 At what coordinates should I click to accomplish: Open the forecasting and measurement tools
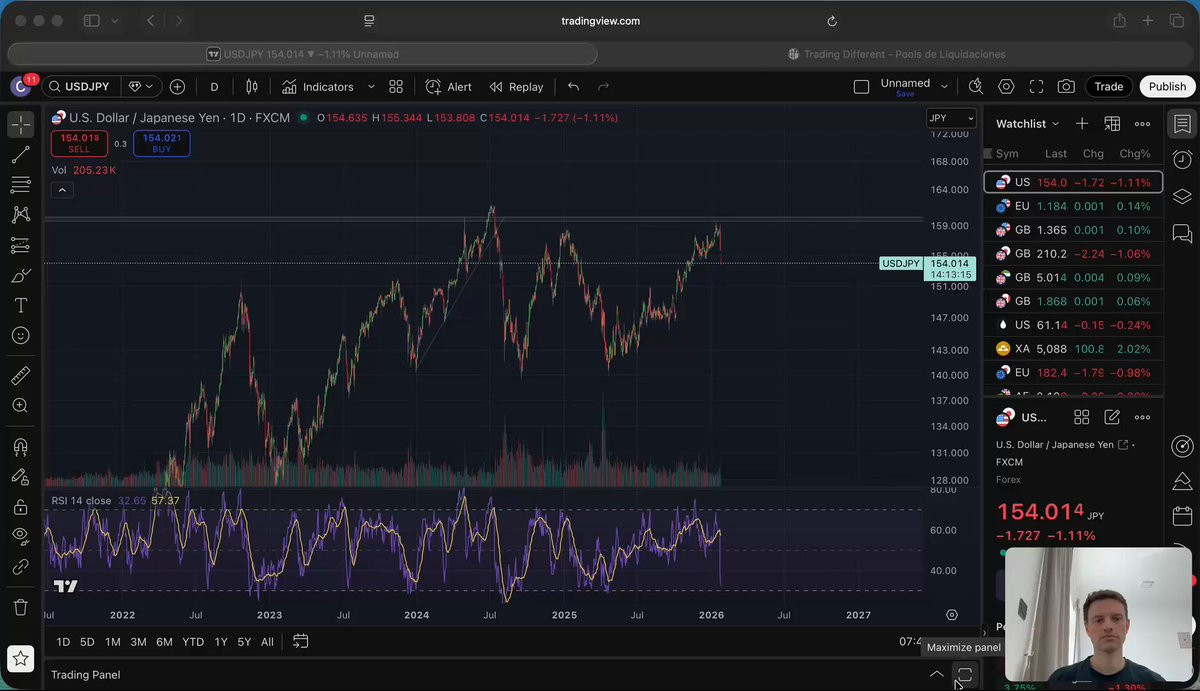pyautogui.click(x=21, y=245)
